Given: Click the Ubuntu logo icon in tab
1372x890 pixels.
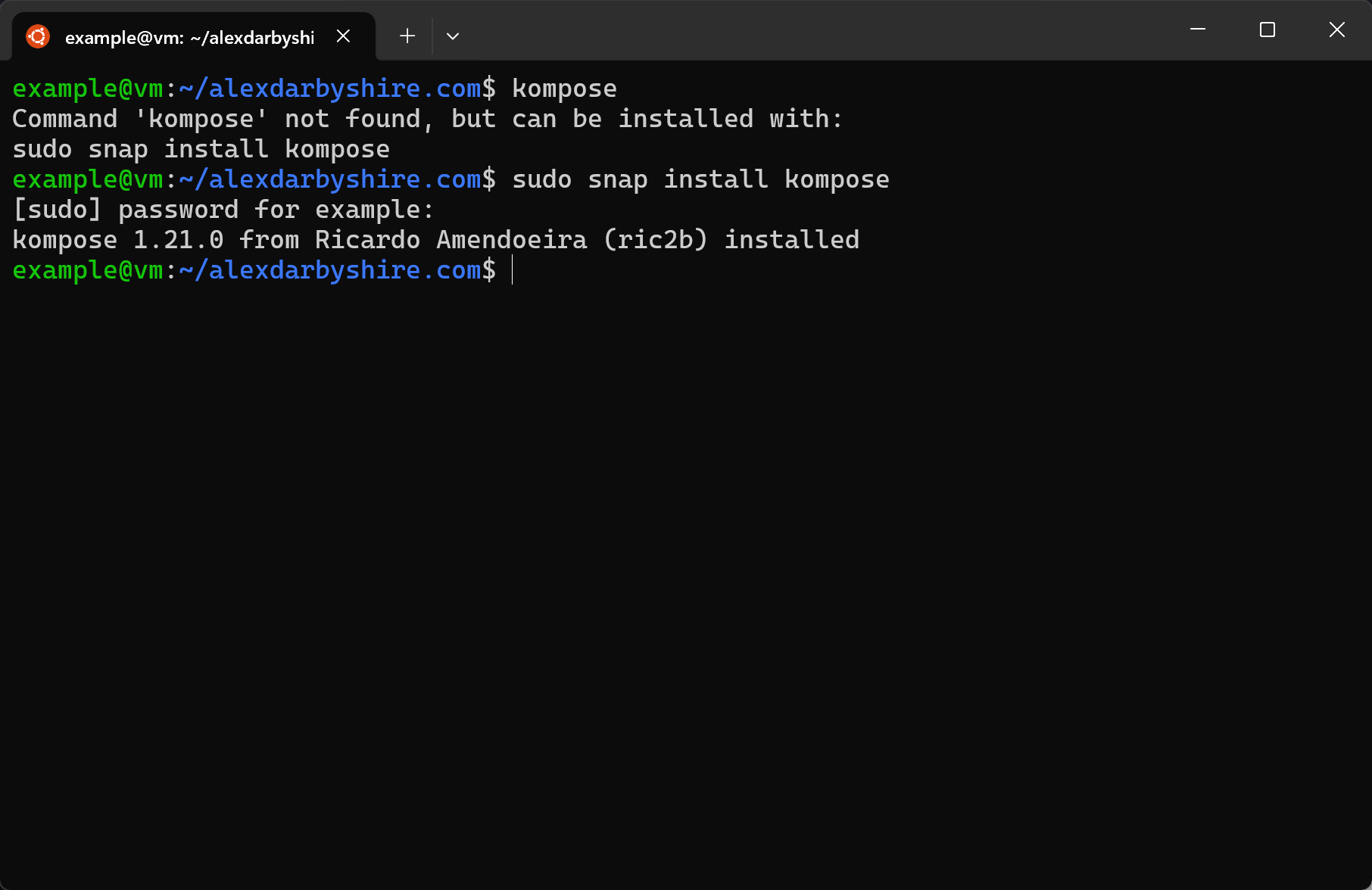Looking at the screenshot, I should (38, 36).
